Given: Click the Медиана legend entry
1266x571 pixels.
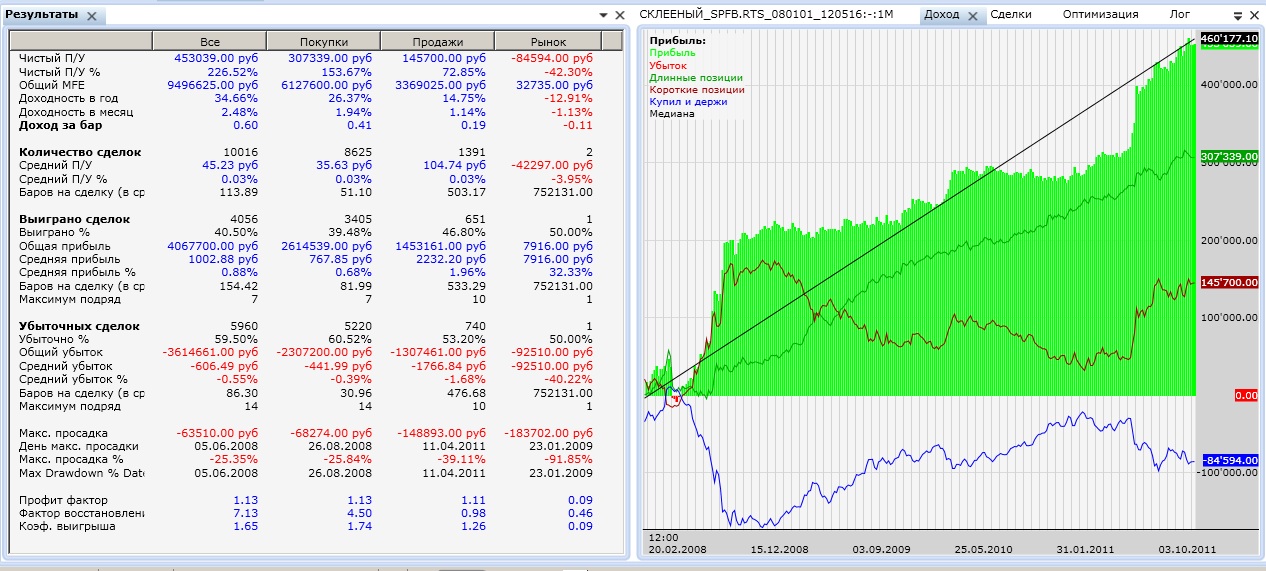Looking at the screenshot, I should coord(672,113).
